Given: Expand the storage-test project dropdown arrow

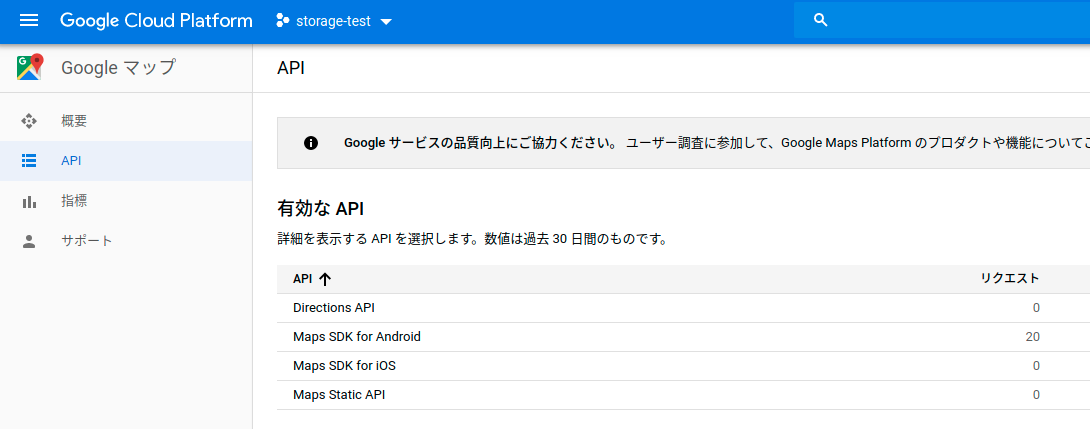Looking at the screenshot, I should point(387,22).
